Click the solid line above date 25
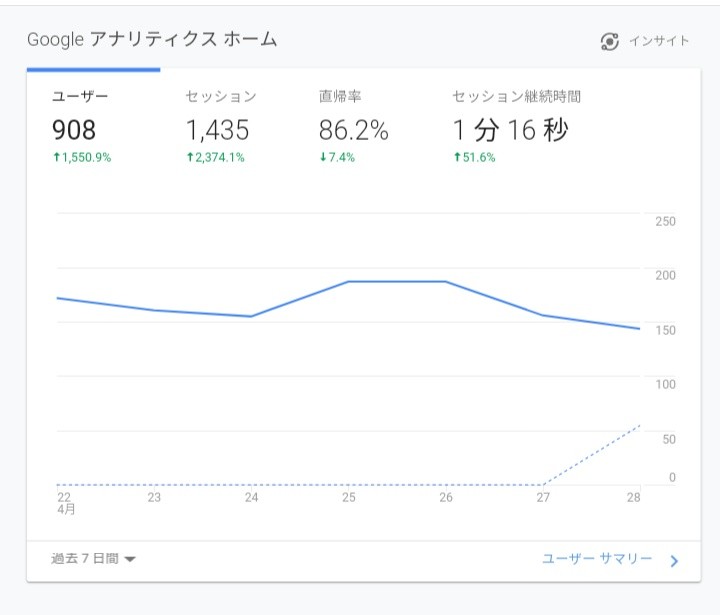The width and height of the screenshot is (720, 615). [349, 282]
